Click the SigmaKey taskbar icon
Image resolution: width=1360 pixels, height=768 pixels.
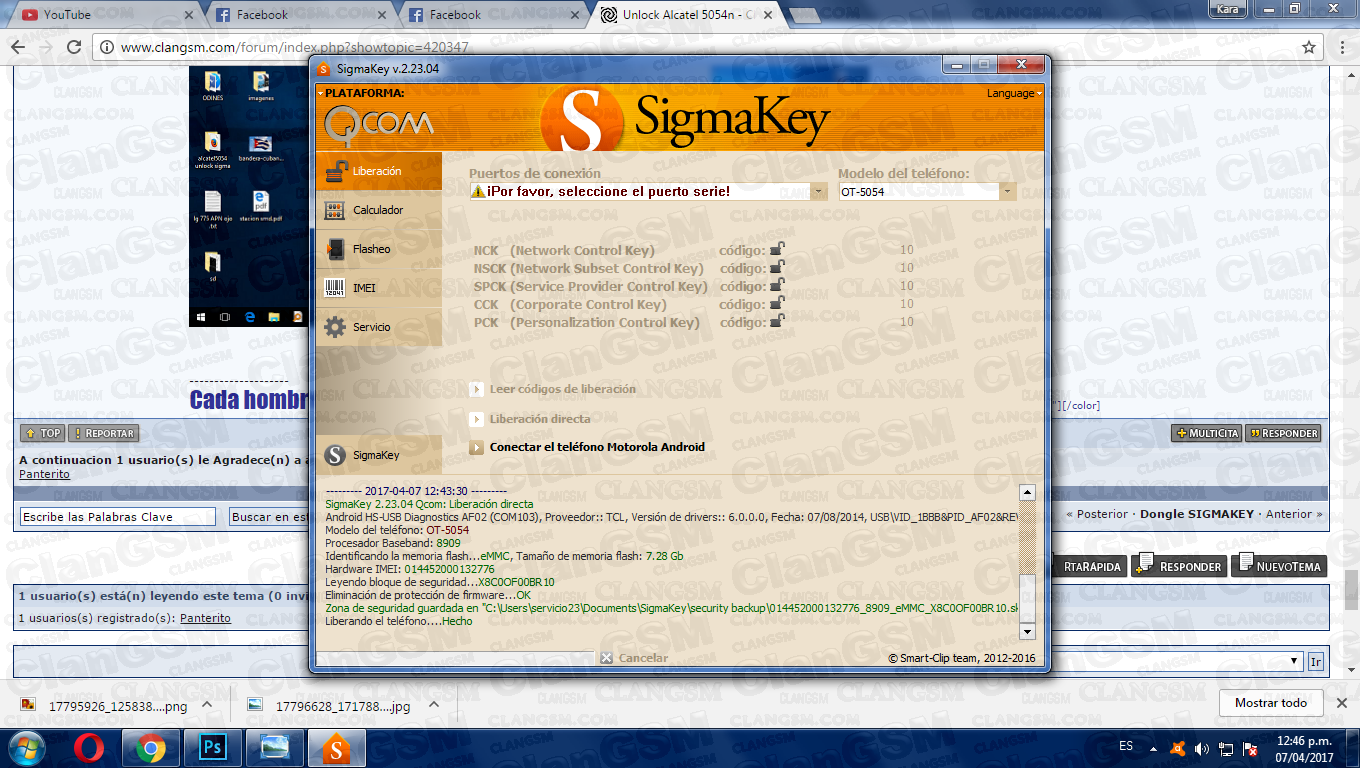coord(337,748)
